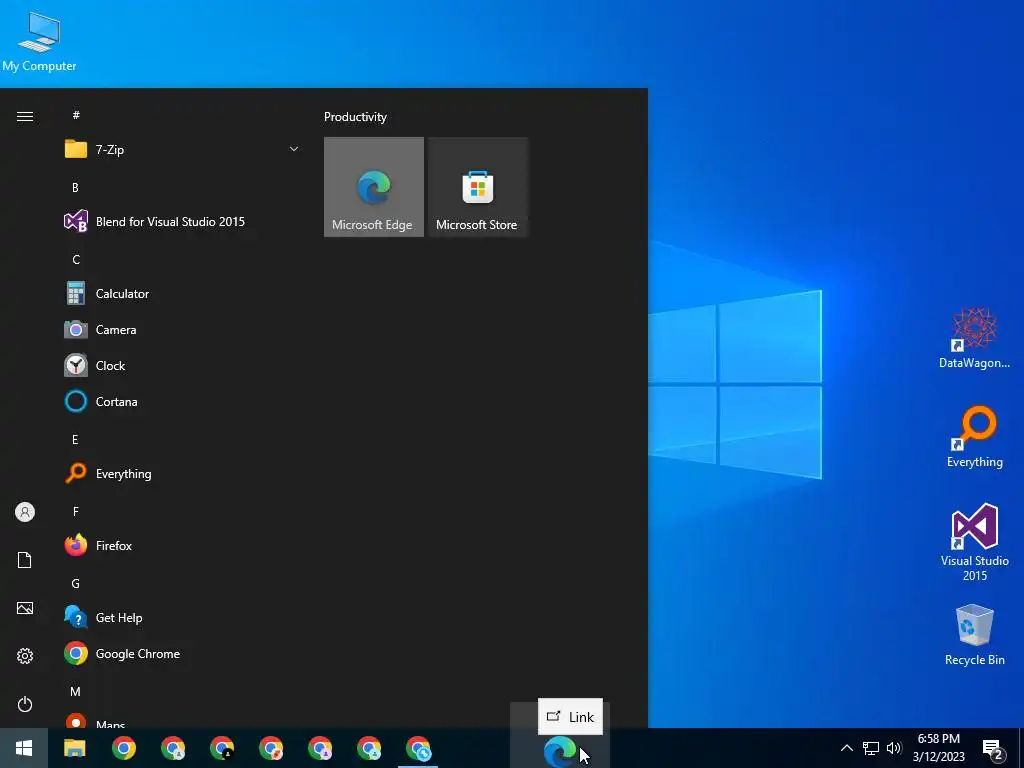Select My Computer desktop icon
1024x768 pixels.
click(x=39, y=41)
